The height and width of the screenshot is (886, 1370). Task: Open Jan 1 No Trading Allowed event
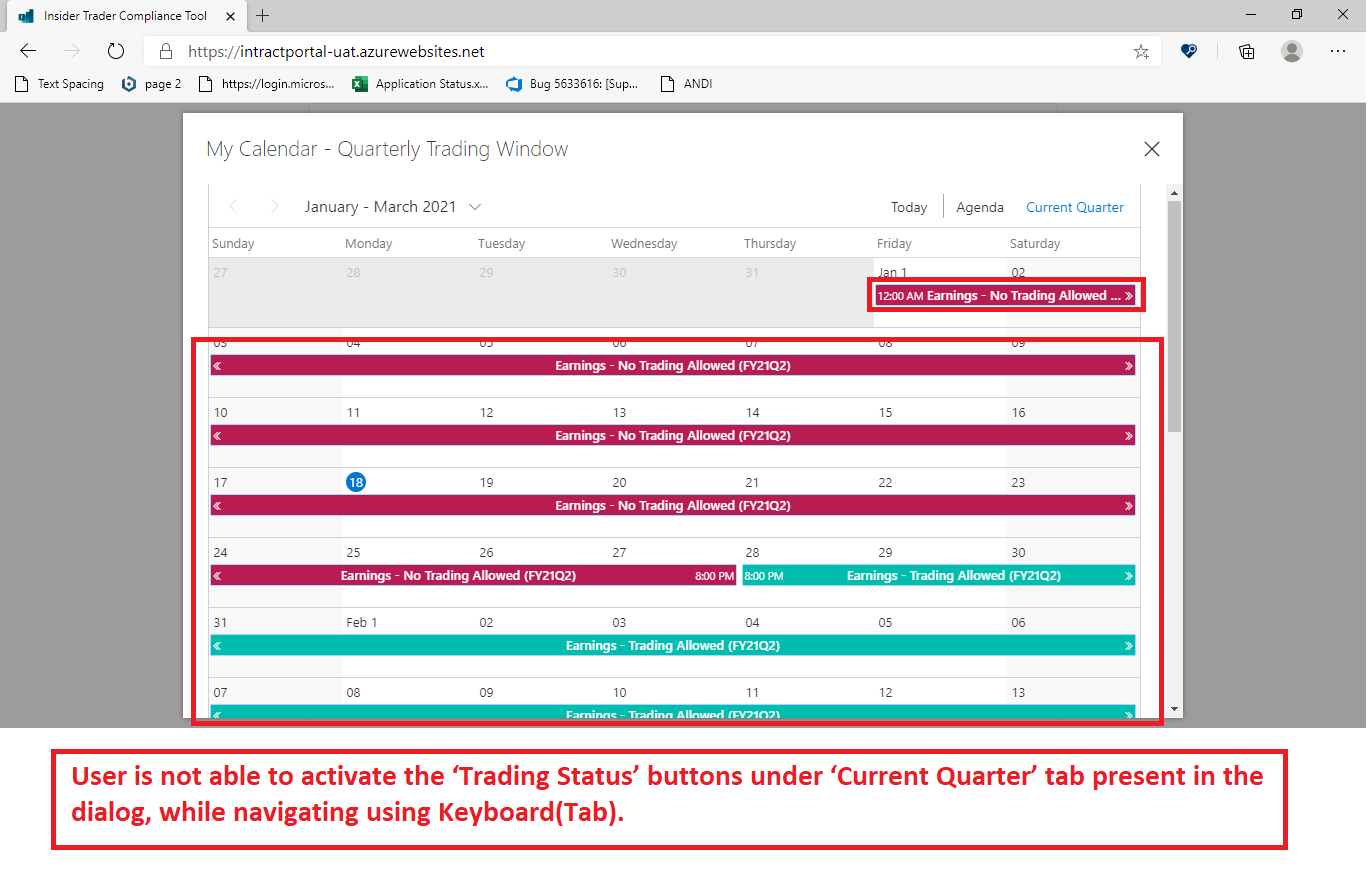pyautogui.click(x=1004, y=296)
